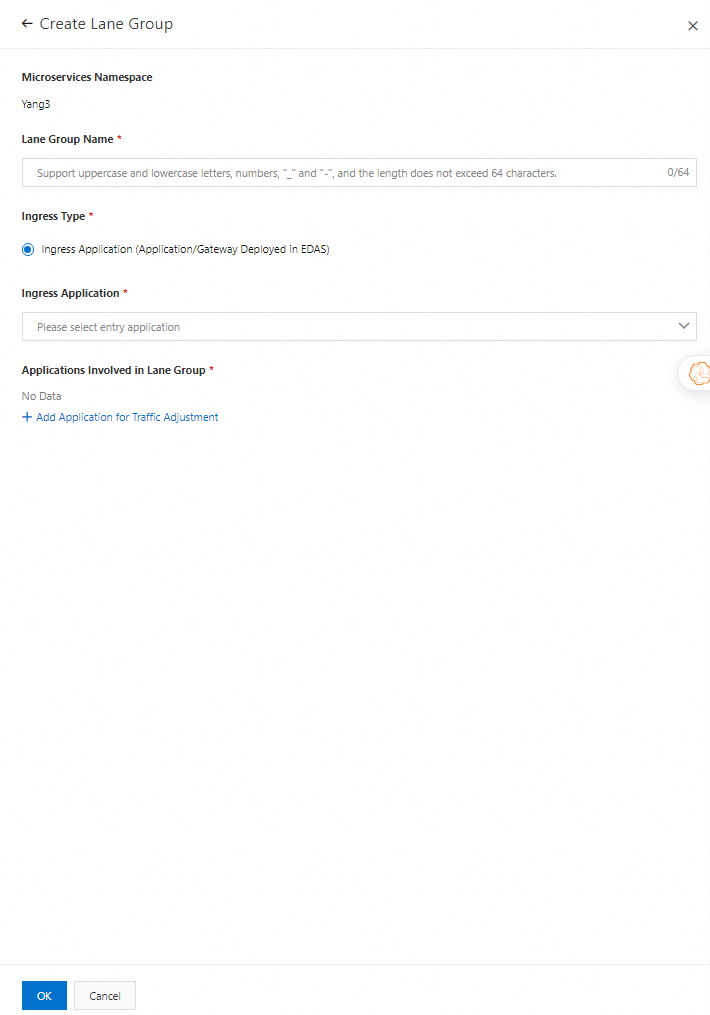Select the Ingress Application radio button
This screenshot has width=710, height=1015.
pyautogui.click(x=28, y=250)
